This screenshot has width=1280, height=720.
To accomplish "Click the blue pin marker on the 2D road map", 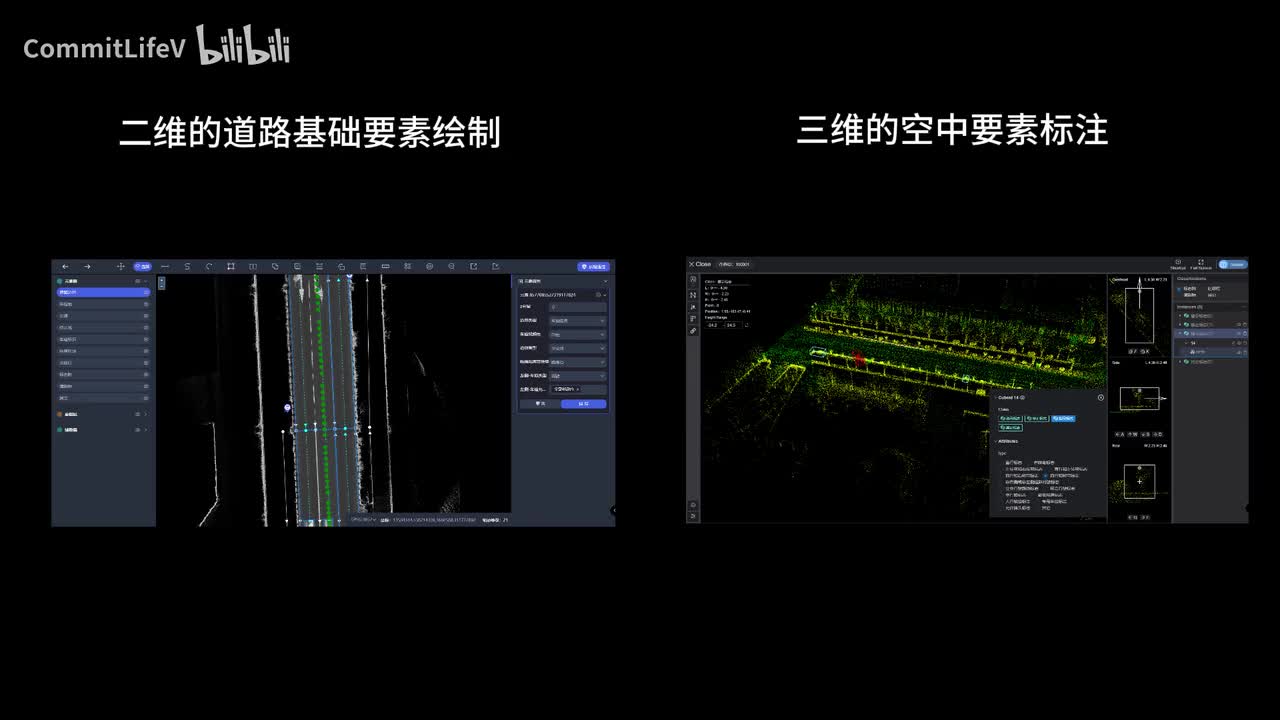I will [287, 408].
